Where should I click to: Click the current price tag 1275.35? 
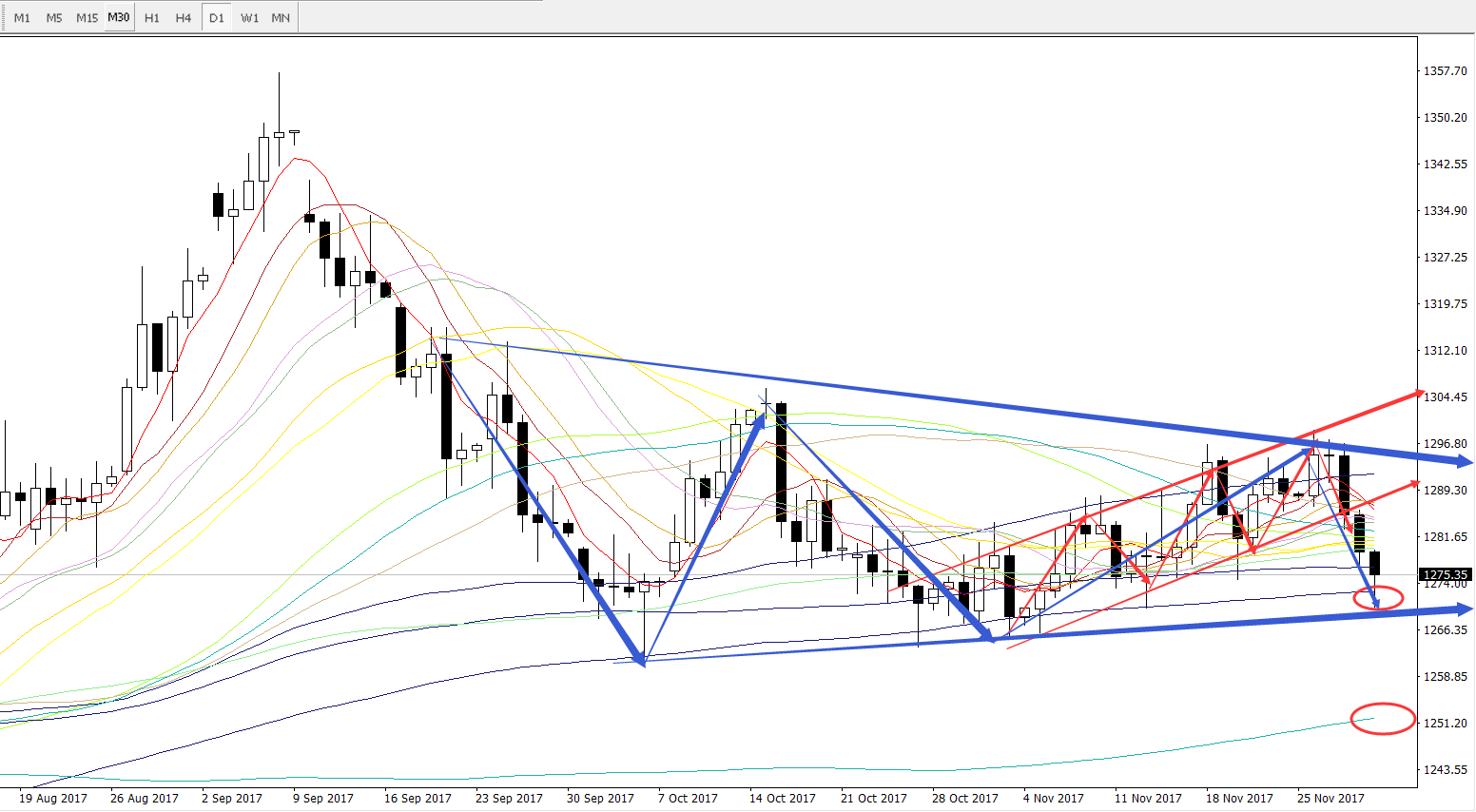tap(1446, 574)
